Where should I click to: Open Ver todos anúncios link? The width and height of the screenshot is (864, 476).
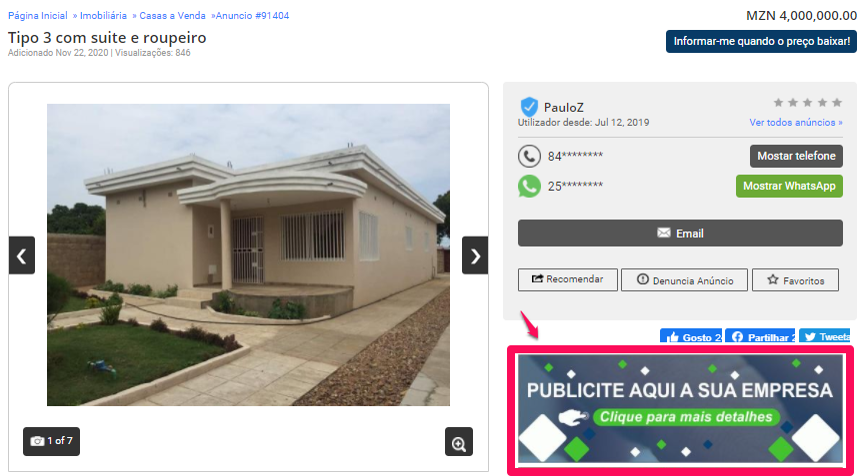click(796, 122)
